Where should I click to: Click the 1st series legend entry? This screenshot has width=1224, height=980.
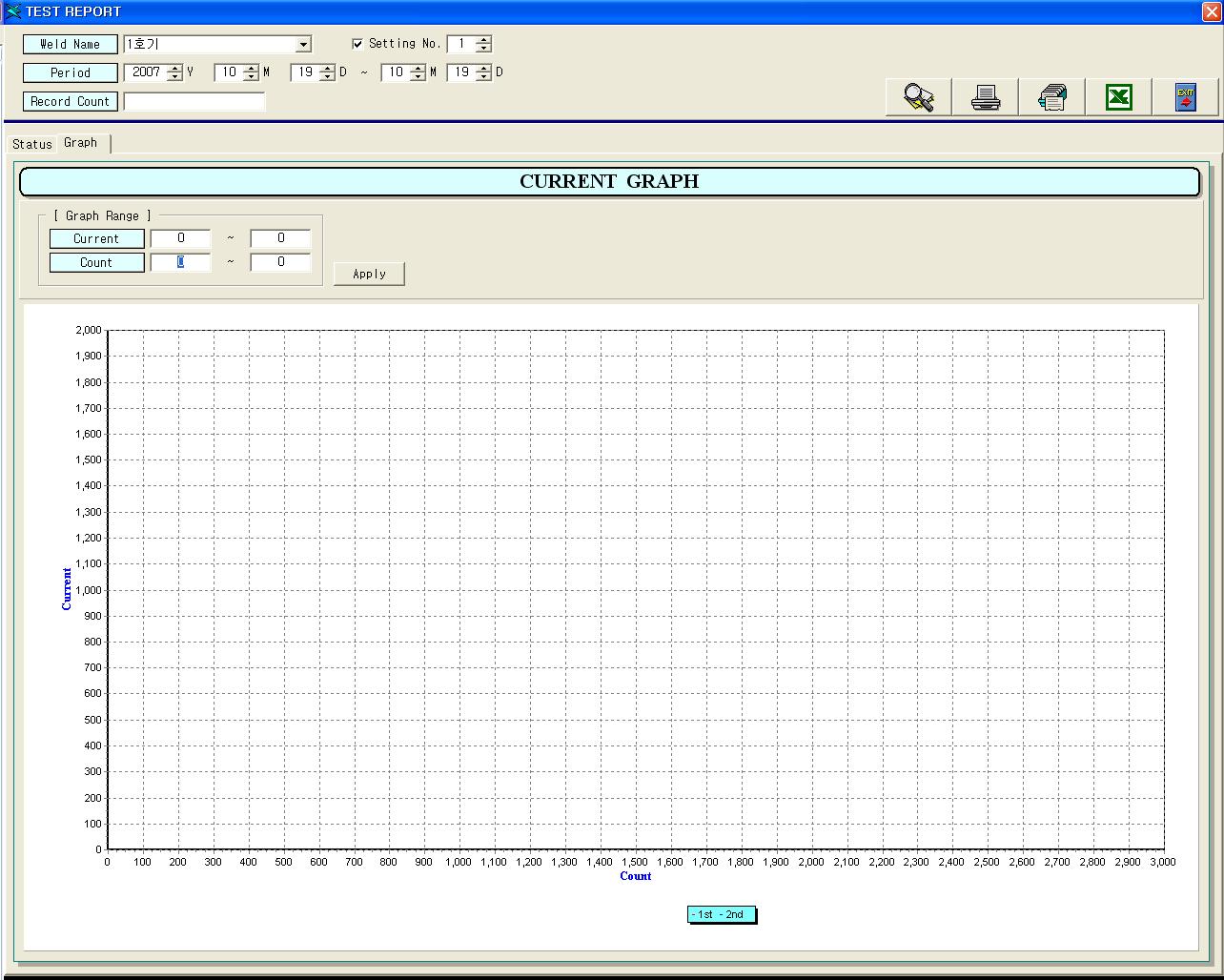tap(703, 914)
